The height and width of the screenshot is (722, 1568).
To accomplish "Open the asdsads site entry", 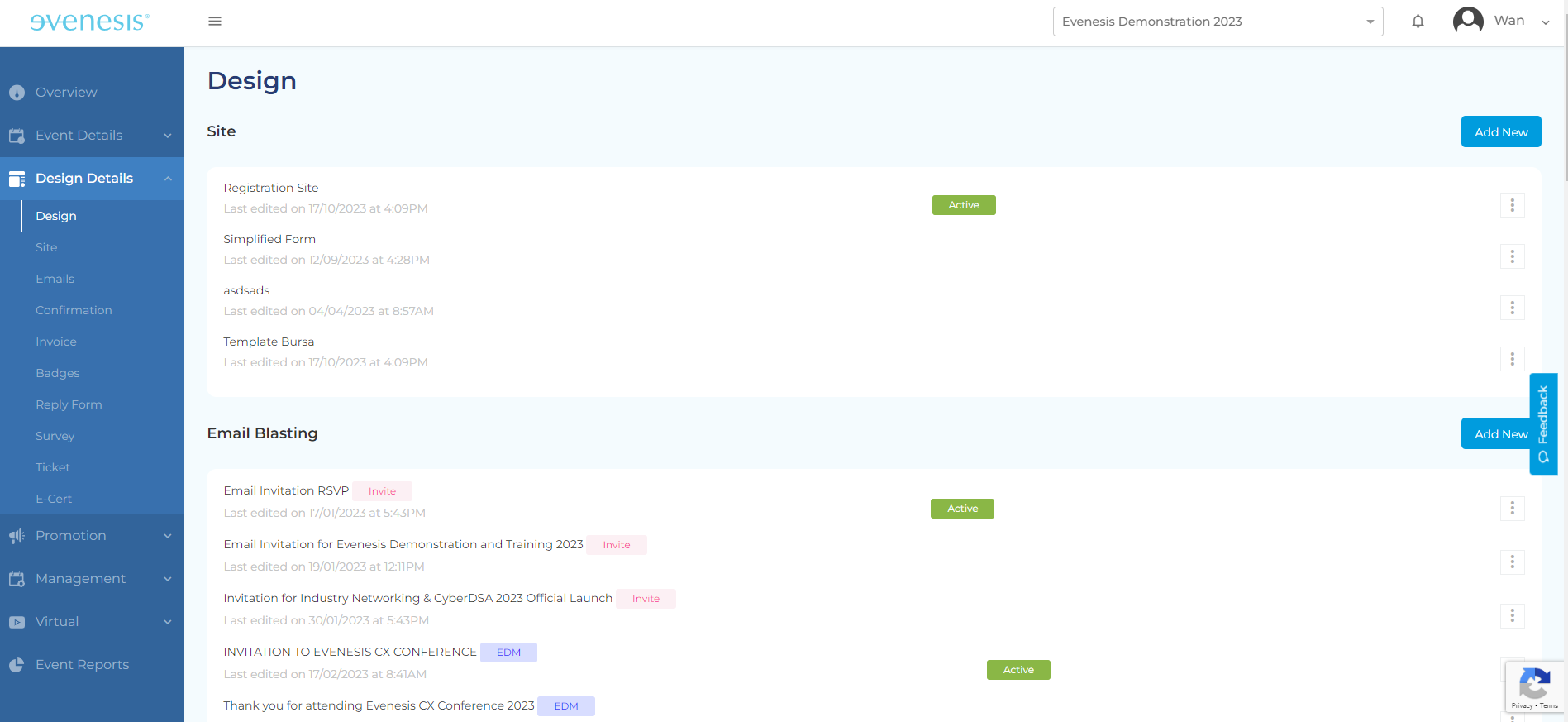I will [246, 290].
